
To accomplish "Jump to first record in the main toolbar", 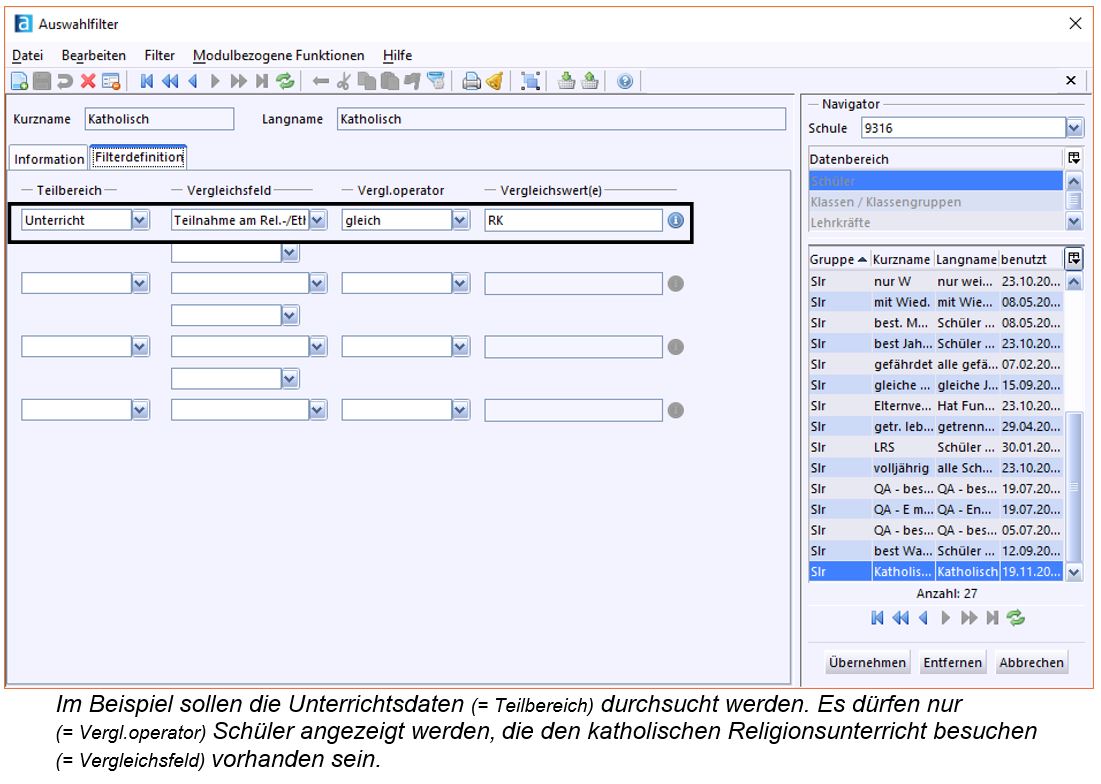I will [147, 81].
